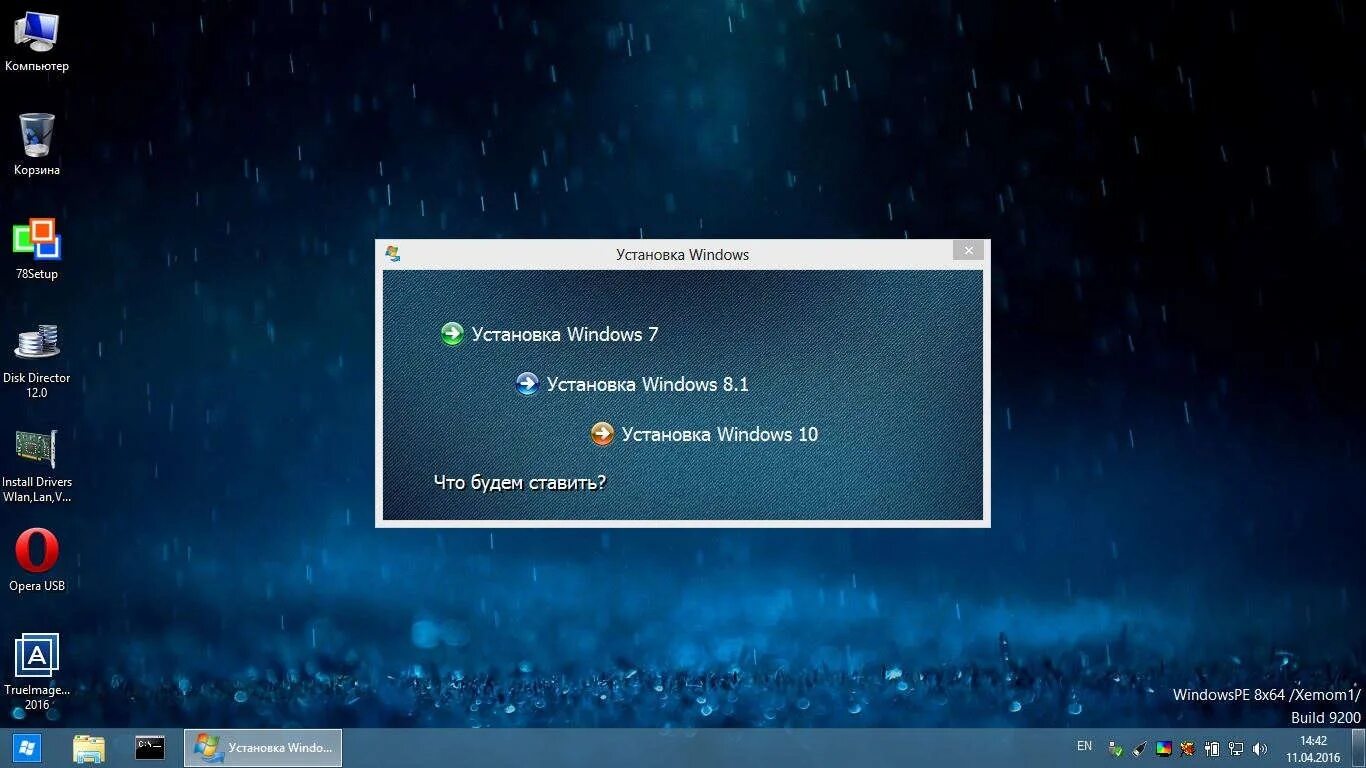Screen dimensions: 1366x768
Task: Choose the Установка Windows 8.1 option text
Action: pos(648,384)
